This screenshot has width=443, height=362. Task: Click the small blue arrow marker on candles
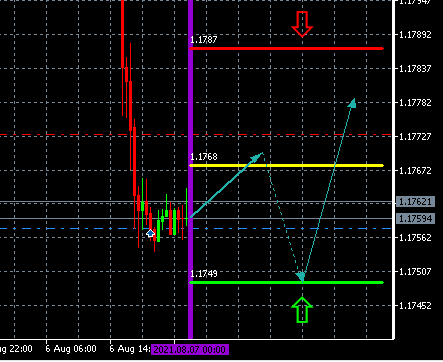[x=151, y=233]
